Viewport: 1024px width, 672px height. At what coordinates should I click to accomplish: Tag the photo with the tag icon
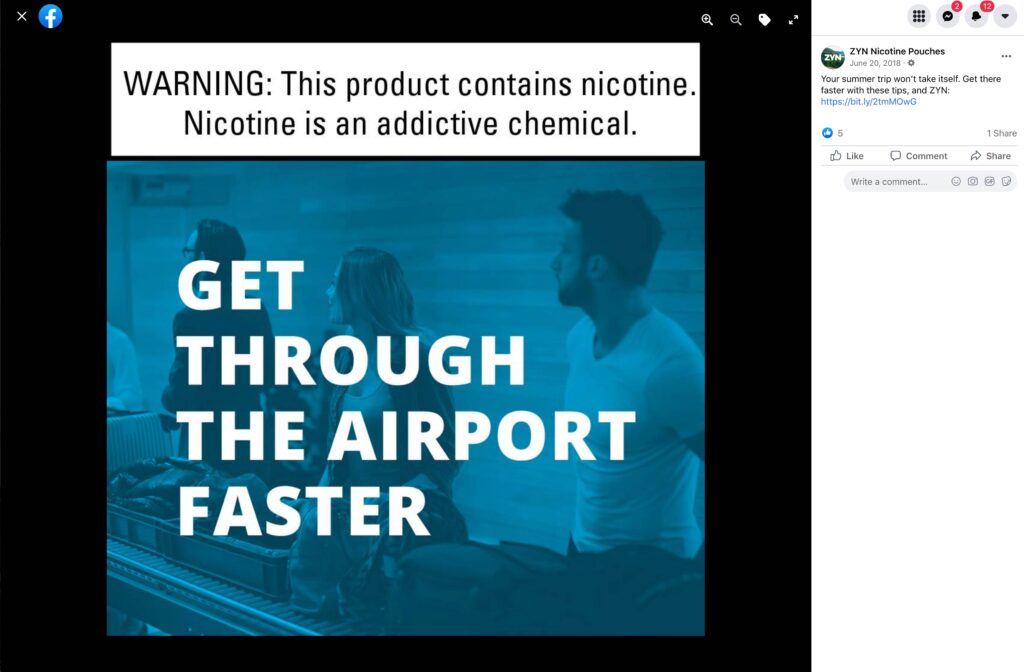[x=764, y=20]
